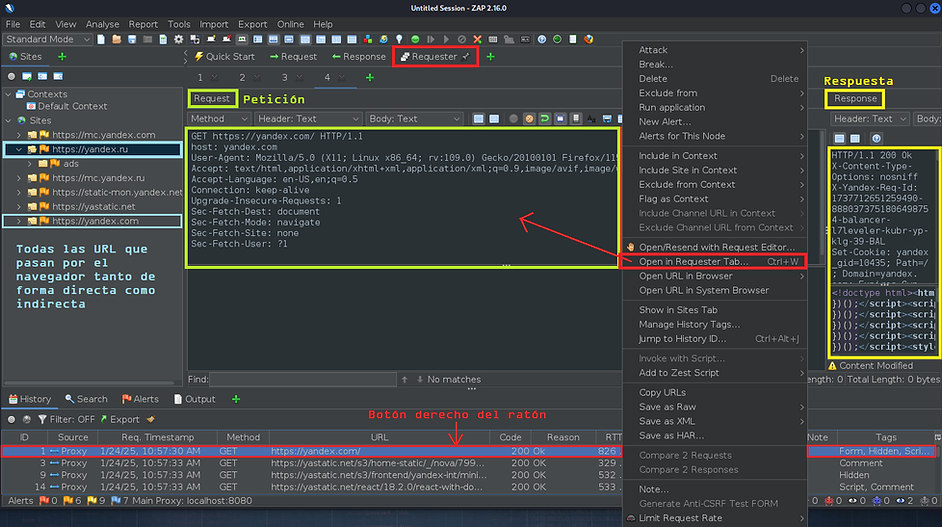Add new requester tab with green plus after tab 4

pyautogui.click(x=369, y=78)
